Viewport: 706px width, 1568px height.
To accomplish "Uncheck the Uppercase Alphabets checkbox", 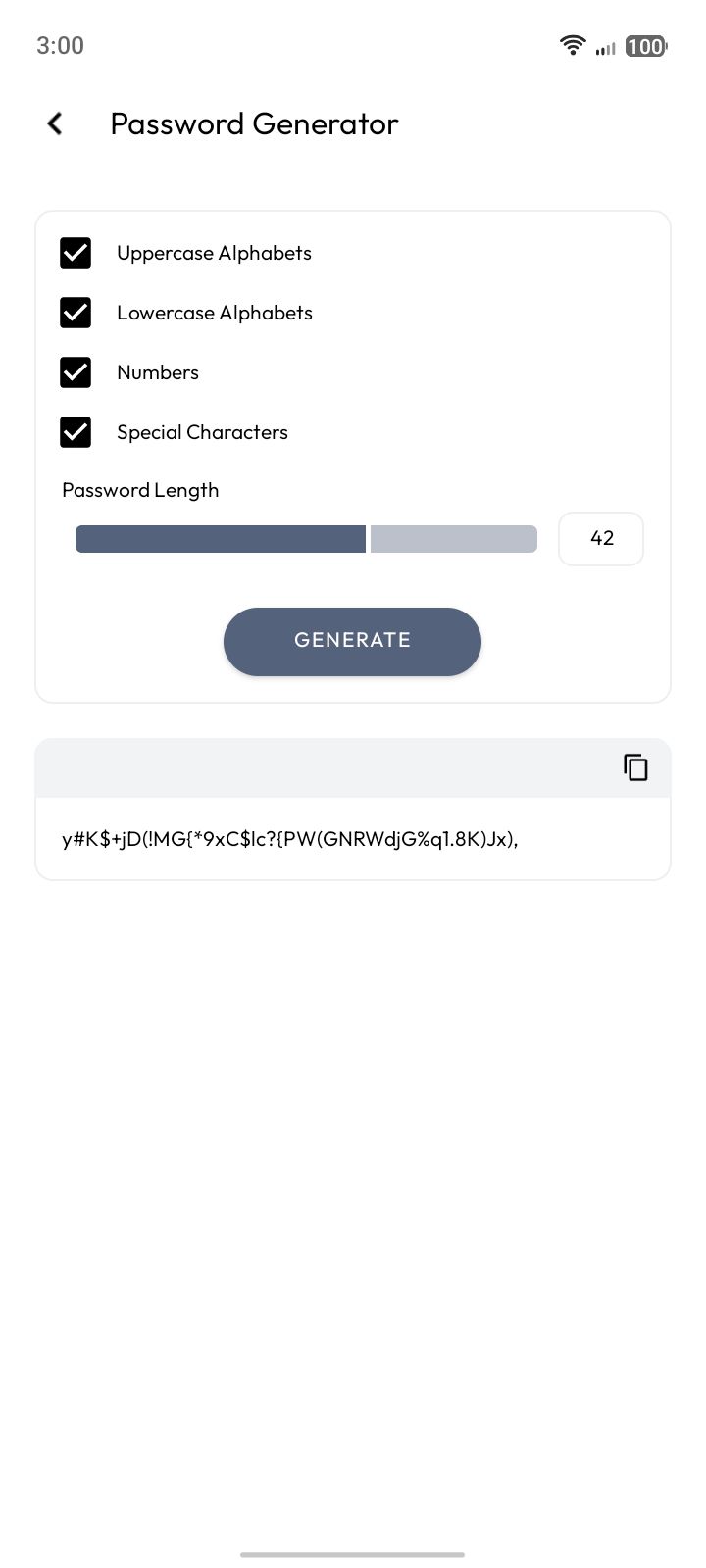I will 76,253.
